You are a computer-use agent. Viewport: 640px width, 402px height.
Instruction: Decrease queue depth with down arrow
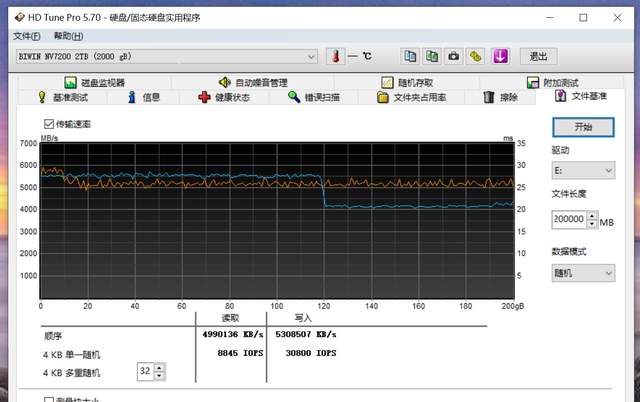coord(159,376)
